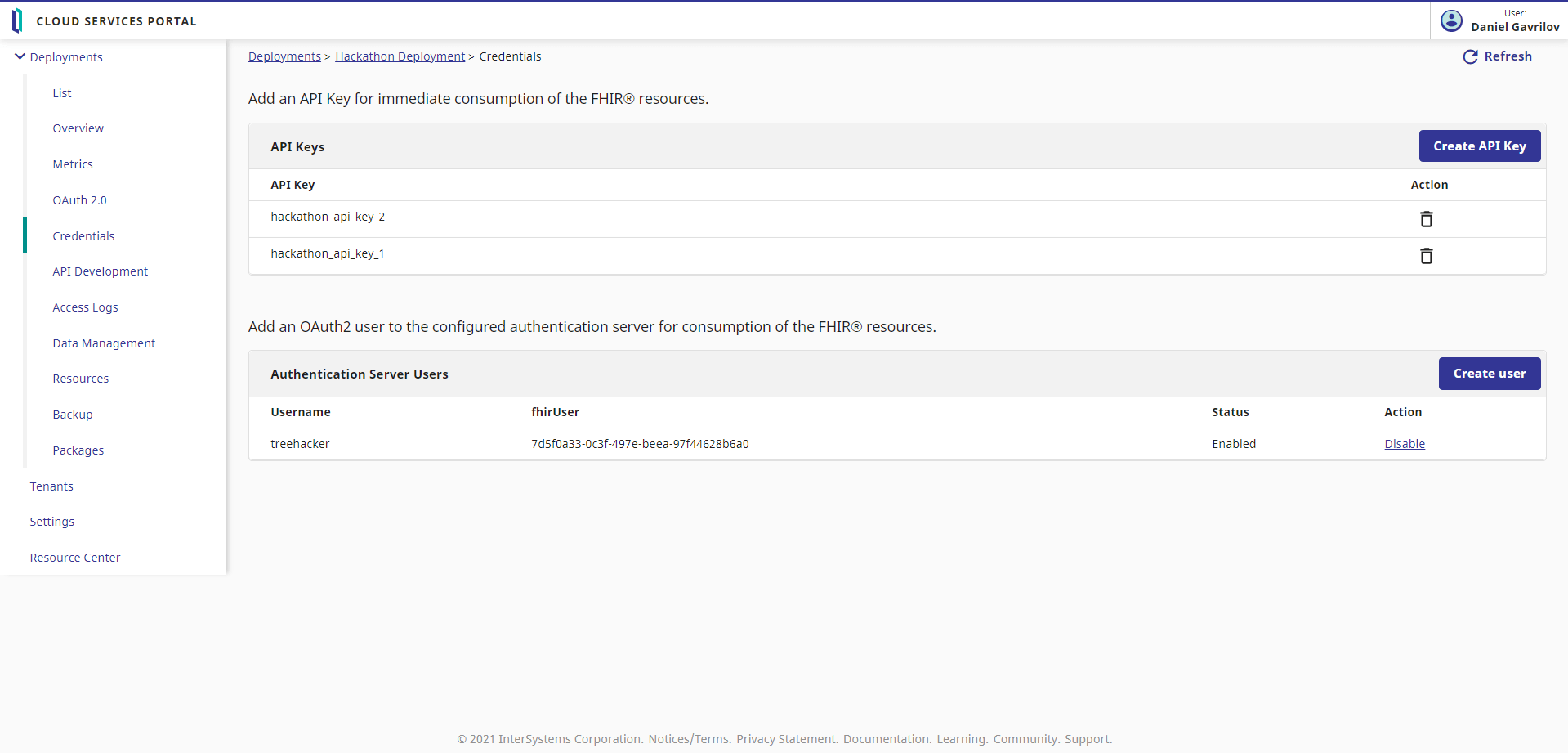Open the Resource Center page

(75, 558)
